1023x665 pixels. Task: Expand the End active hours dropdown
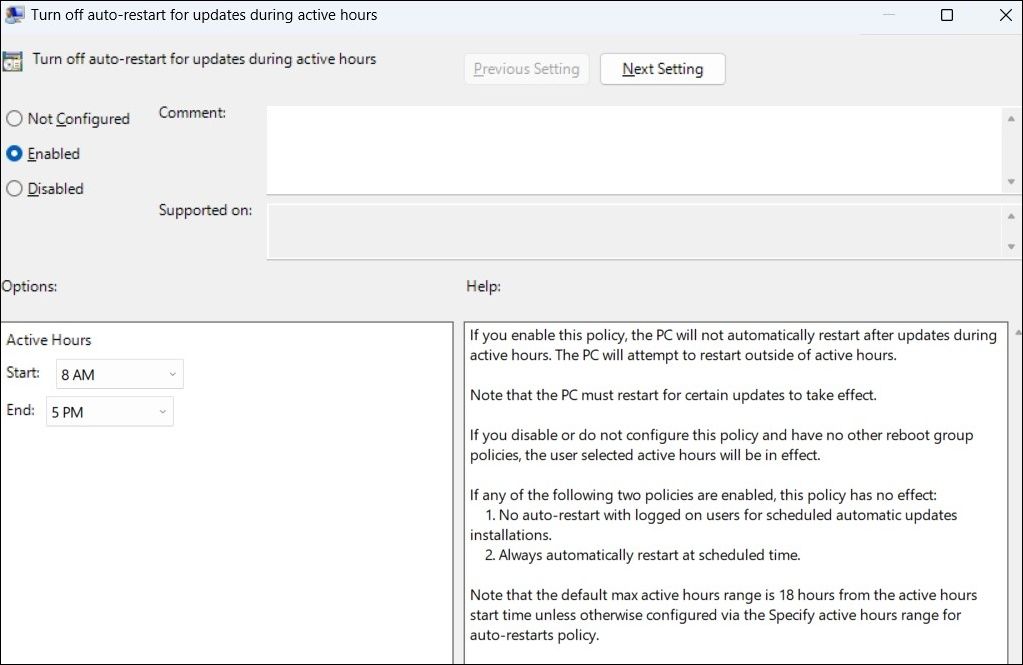coord(110,412)
